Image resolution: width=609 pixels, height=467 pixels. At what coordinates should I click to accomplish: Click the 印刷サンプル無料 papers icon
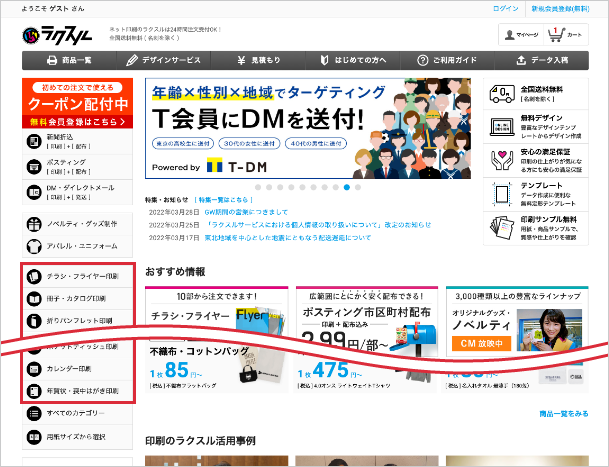pos(502,228)
